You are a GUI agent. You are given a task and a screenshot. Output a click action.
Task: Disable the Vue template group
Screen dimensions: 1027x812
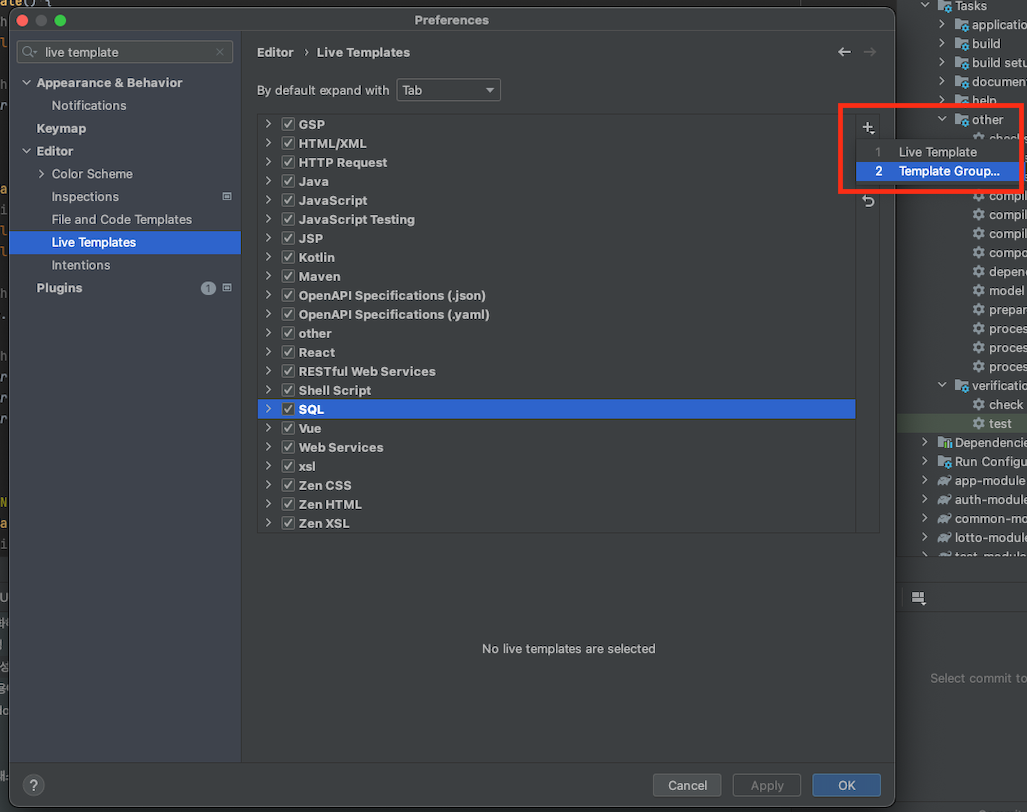click(288, 428)
